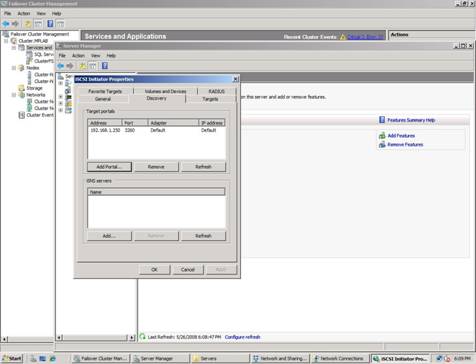Click the Add Portal button
Image resolution: width=476 pixels, height=364 pixels.
pos(109,167)
